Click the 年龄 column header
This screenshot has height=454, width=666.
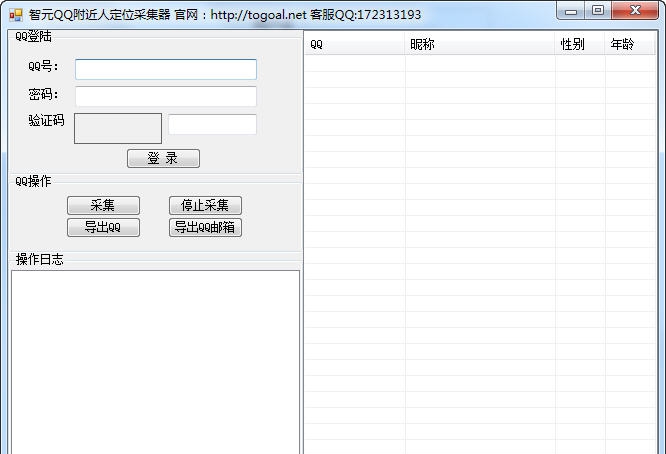pos(630,44)
